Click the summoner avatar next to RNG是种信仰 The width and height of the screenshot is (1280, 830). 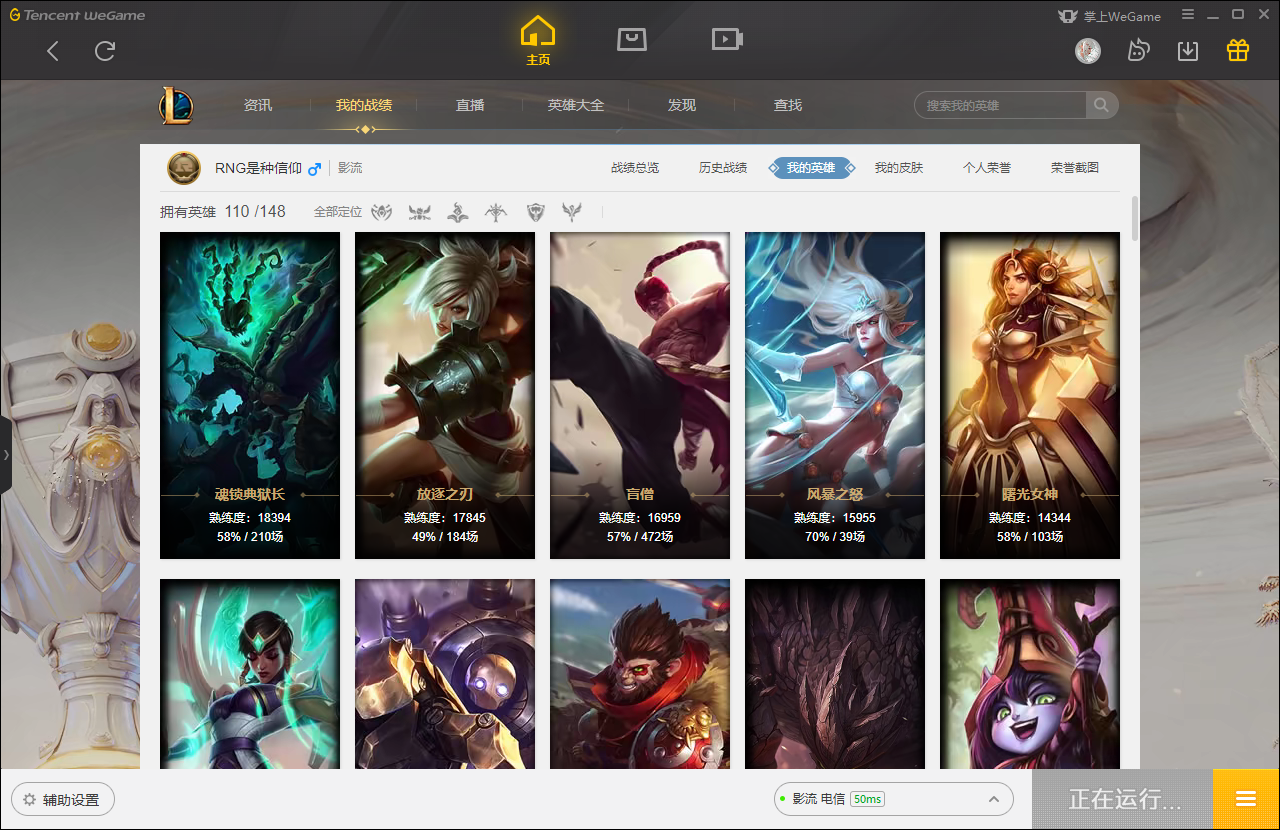tap(184, 168)
